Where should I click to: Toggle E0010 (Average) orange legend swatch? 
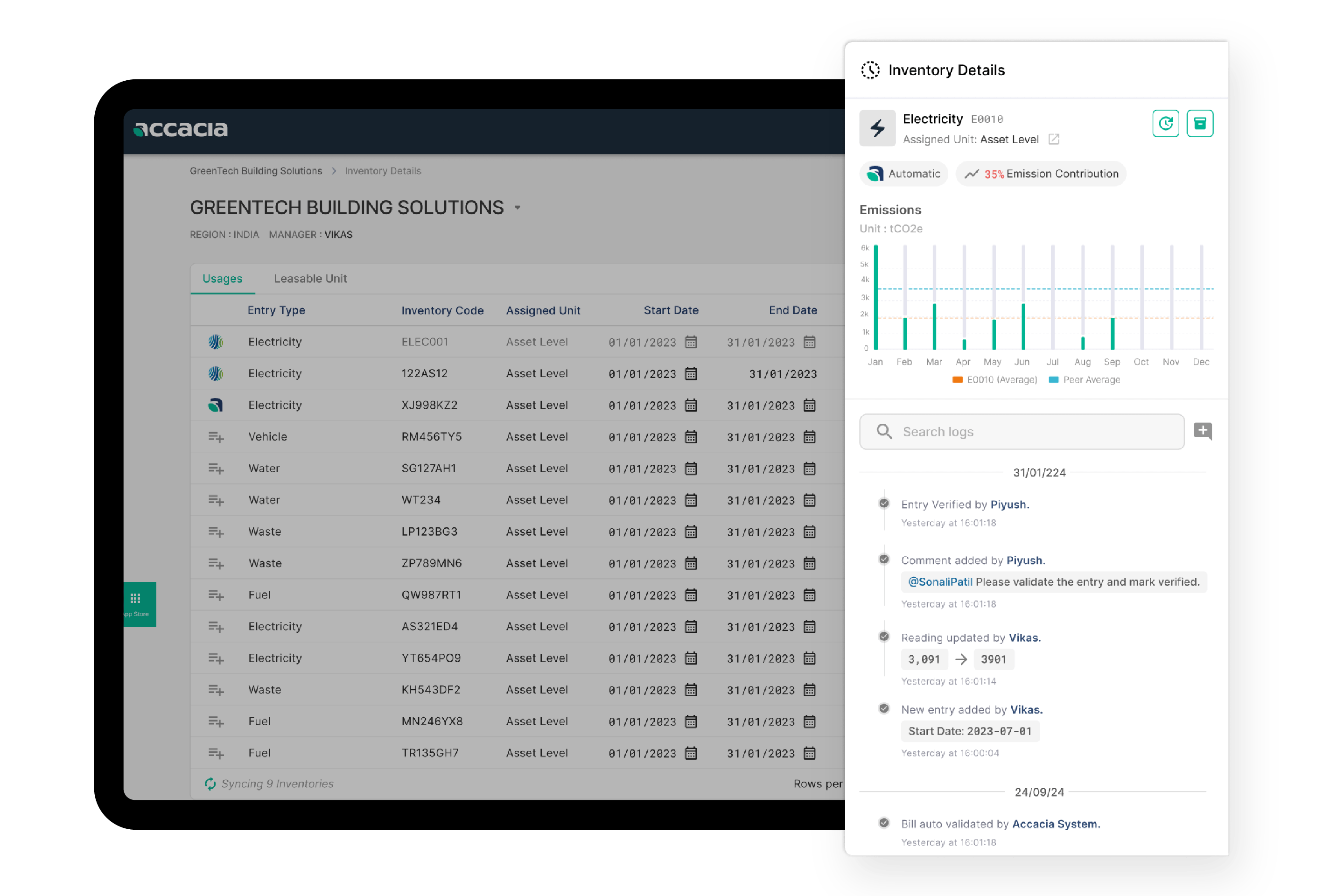point(958,379)
